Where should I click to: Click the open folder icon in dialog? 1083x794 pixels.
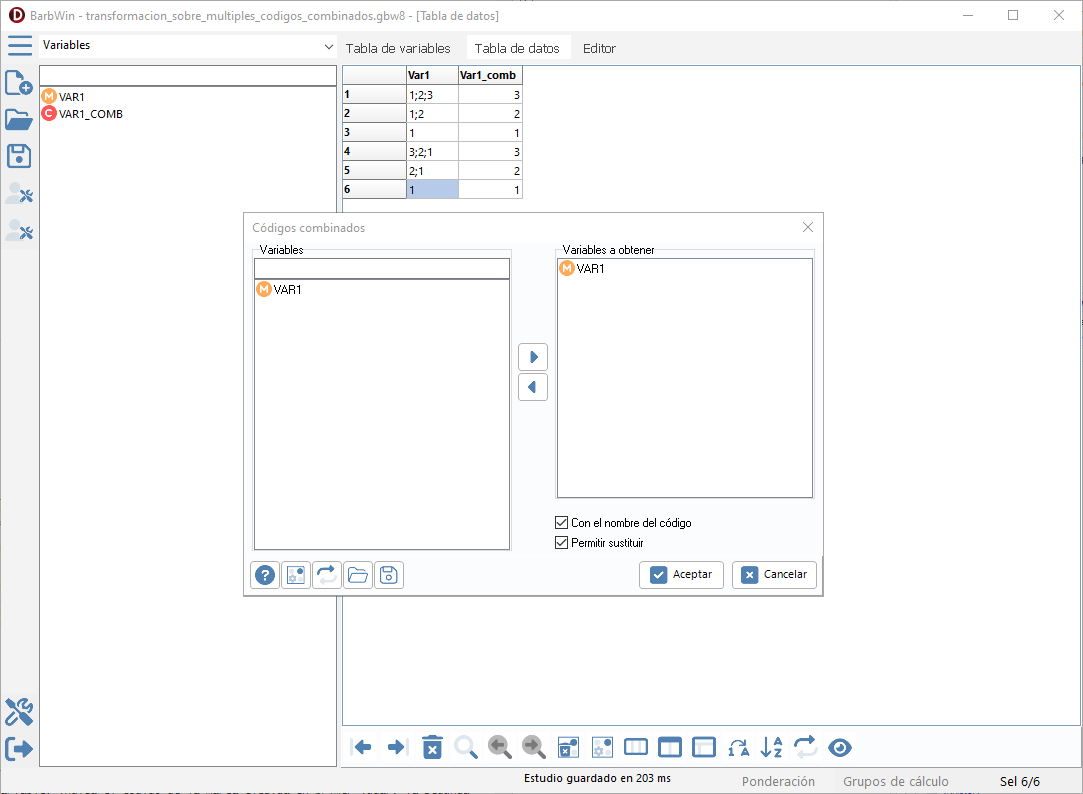pyautogui.click(x=358, y=575)
